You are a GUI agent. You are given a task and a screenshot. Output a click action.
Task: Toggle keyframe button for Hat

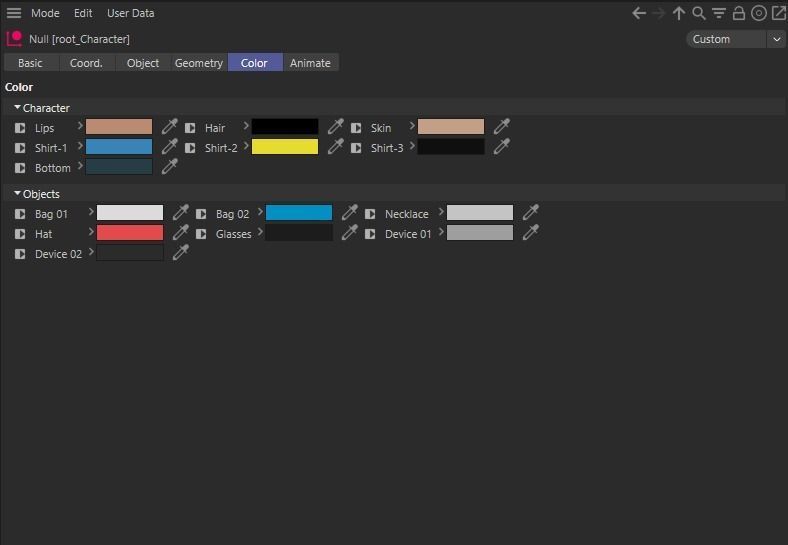pyautogui.click(x=20, y=234)
